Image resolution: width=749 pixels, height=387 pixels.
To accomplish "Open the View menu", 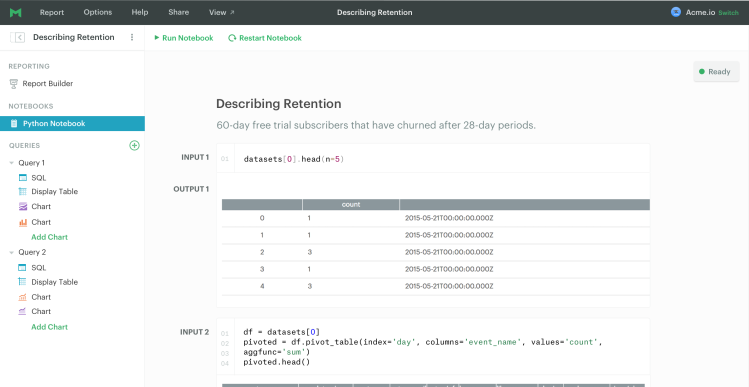I will (222, 12).
